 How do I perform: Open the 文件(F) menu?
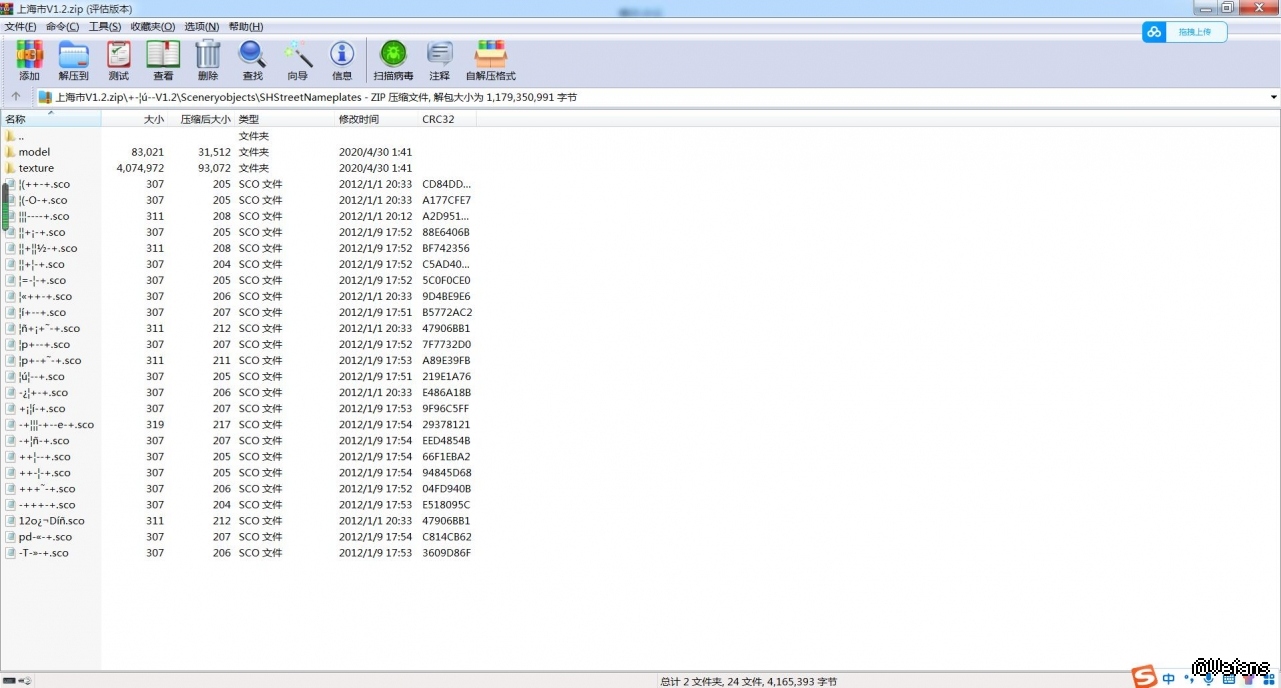(x=20, y=26)
